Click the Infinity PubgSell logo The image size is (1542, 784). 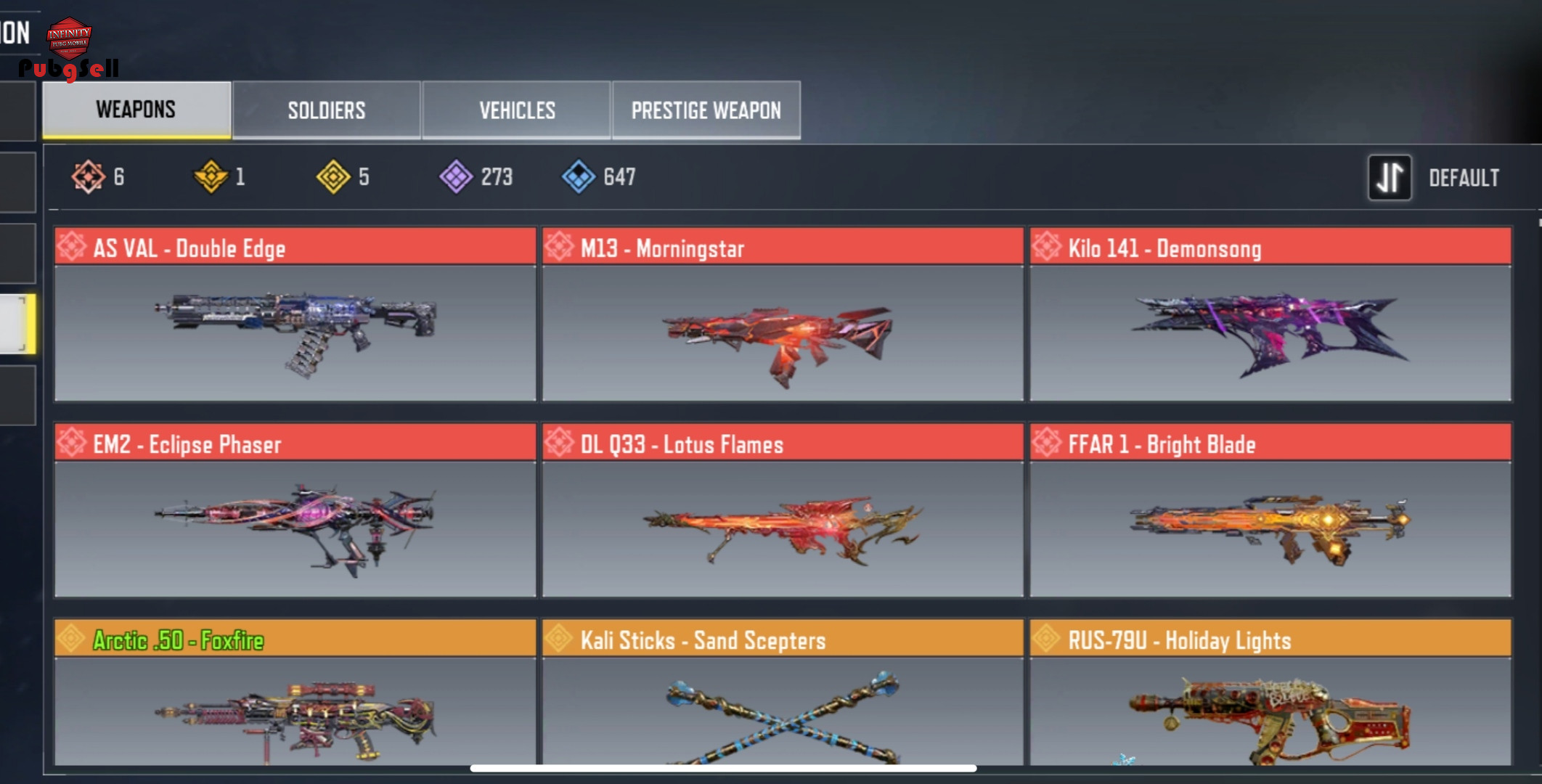click(x=69, y=48)
